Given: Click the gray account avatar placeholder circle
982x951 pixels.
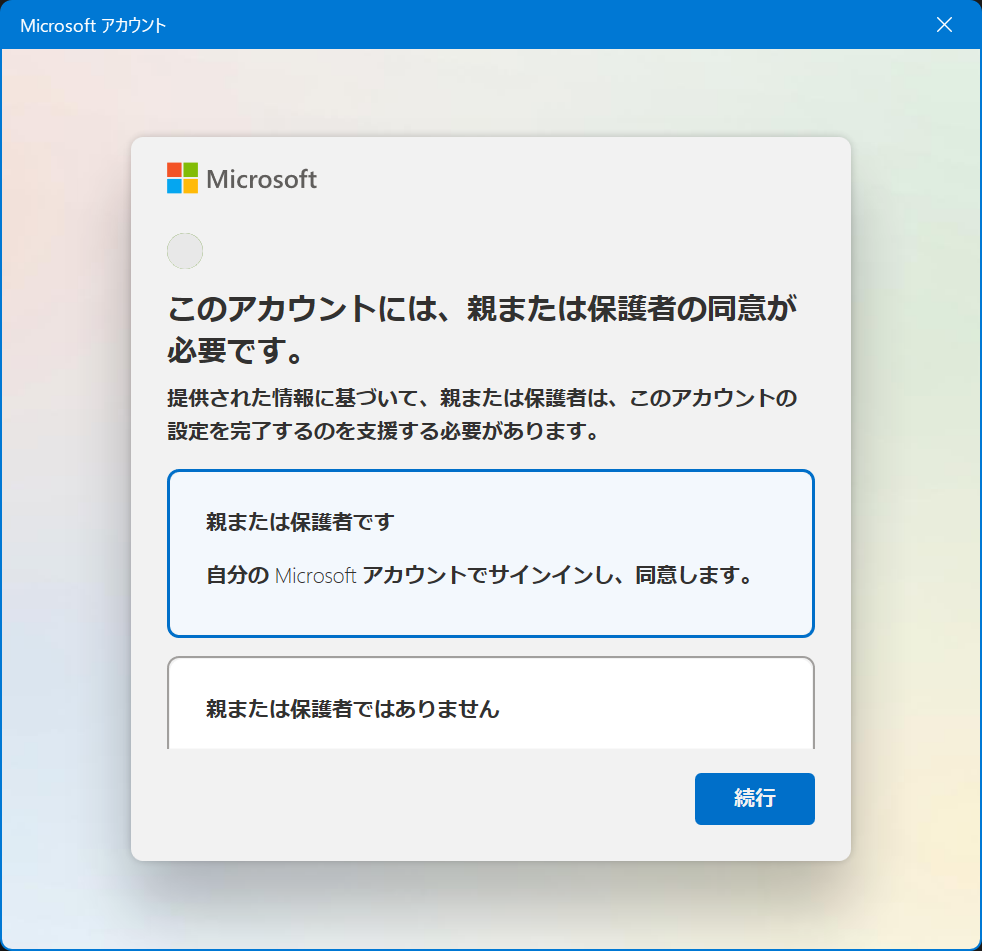Looking at the screenshot, I should pyautogui.click(x=185, y=251).
